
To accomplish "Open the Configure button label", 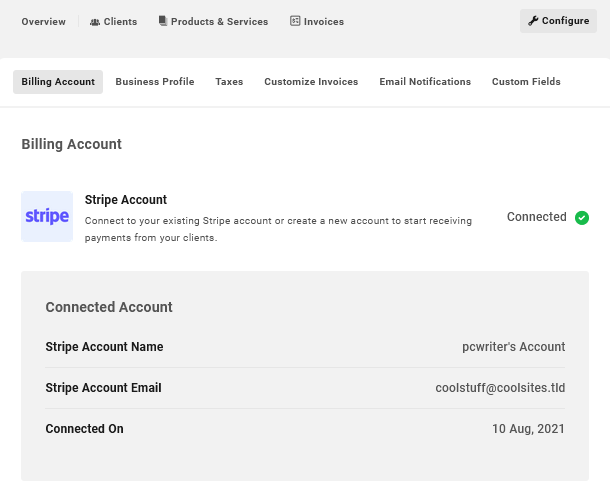I will click(565, 21).
